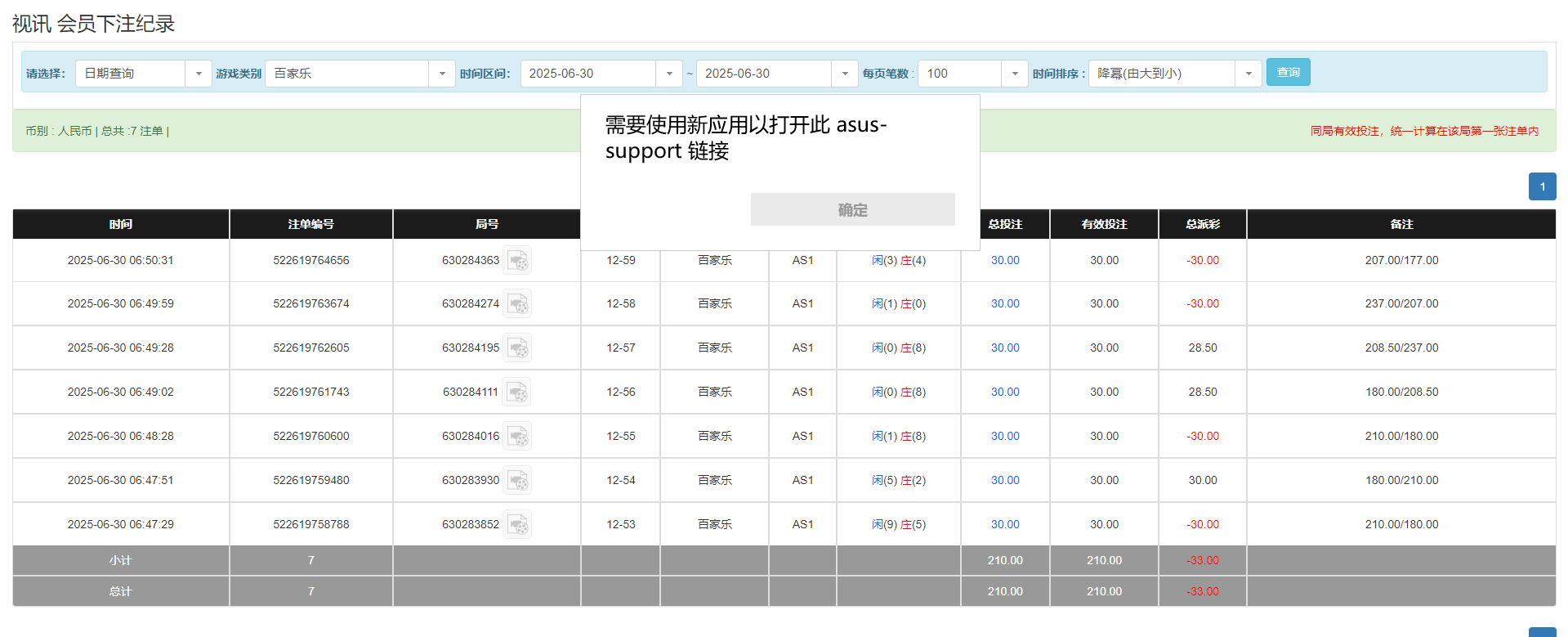This screenshot has height=637, width=1568.
Task: Click the 时间 column header
Action: click(x=121, y=224)
